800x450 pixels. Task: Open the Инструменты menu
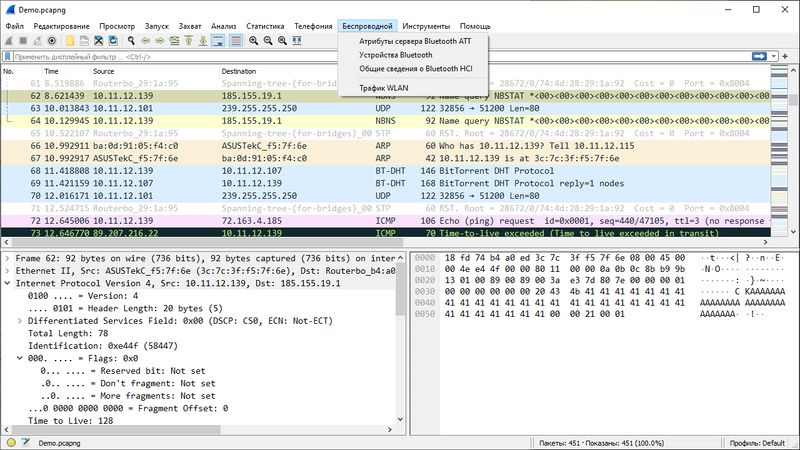[426, 26]
